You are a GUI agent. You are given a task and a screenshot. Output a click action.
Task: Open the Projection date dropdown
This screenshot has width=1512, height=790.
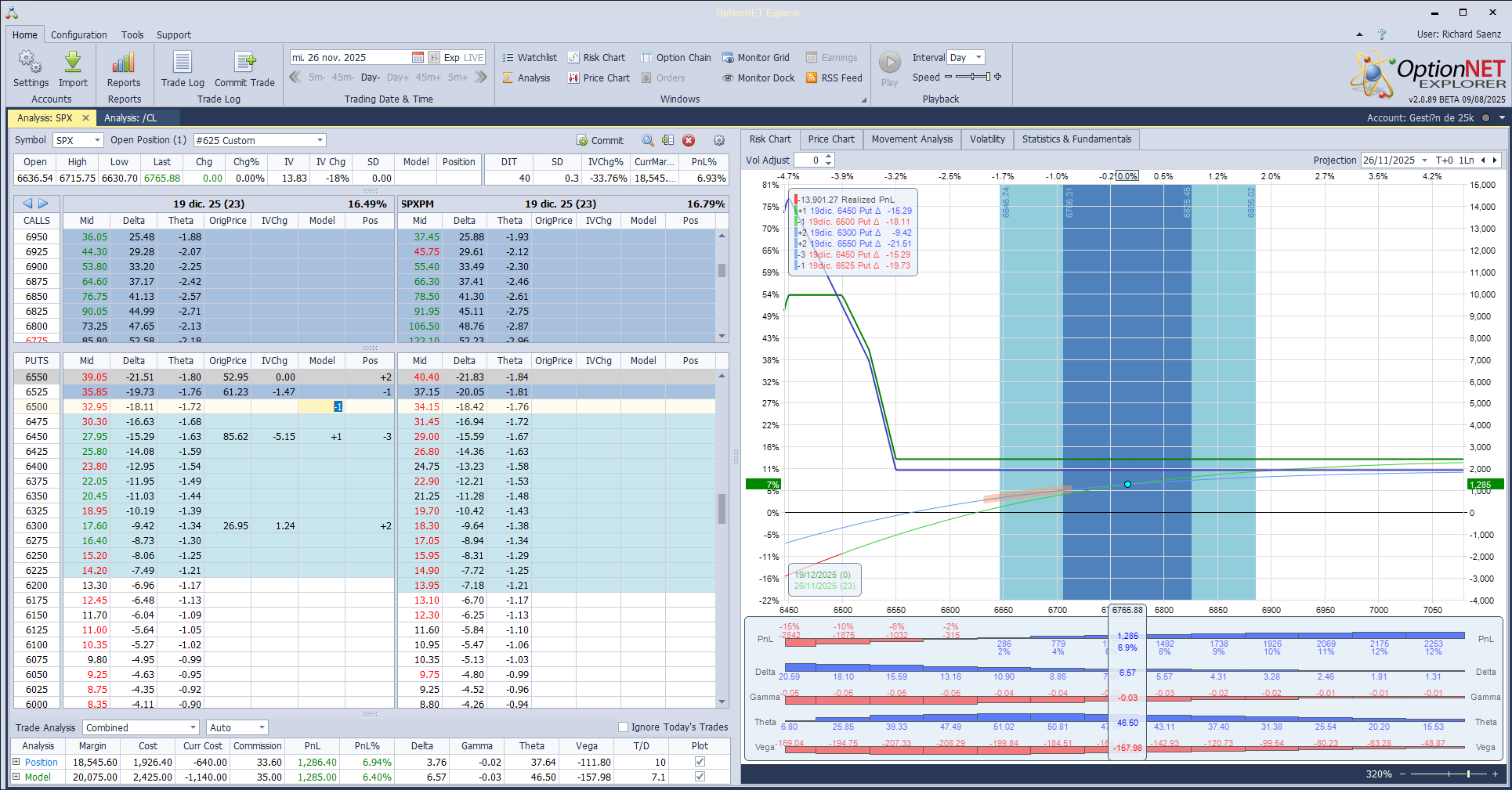pyautogui.click(x=1424, y=160)
